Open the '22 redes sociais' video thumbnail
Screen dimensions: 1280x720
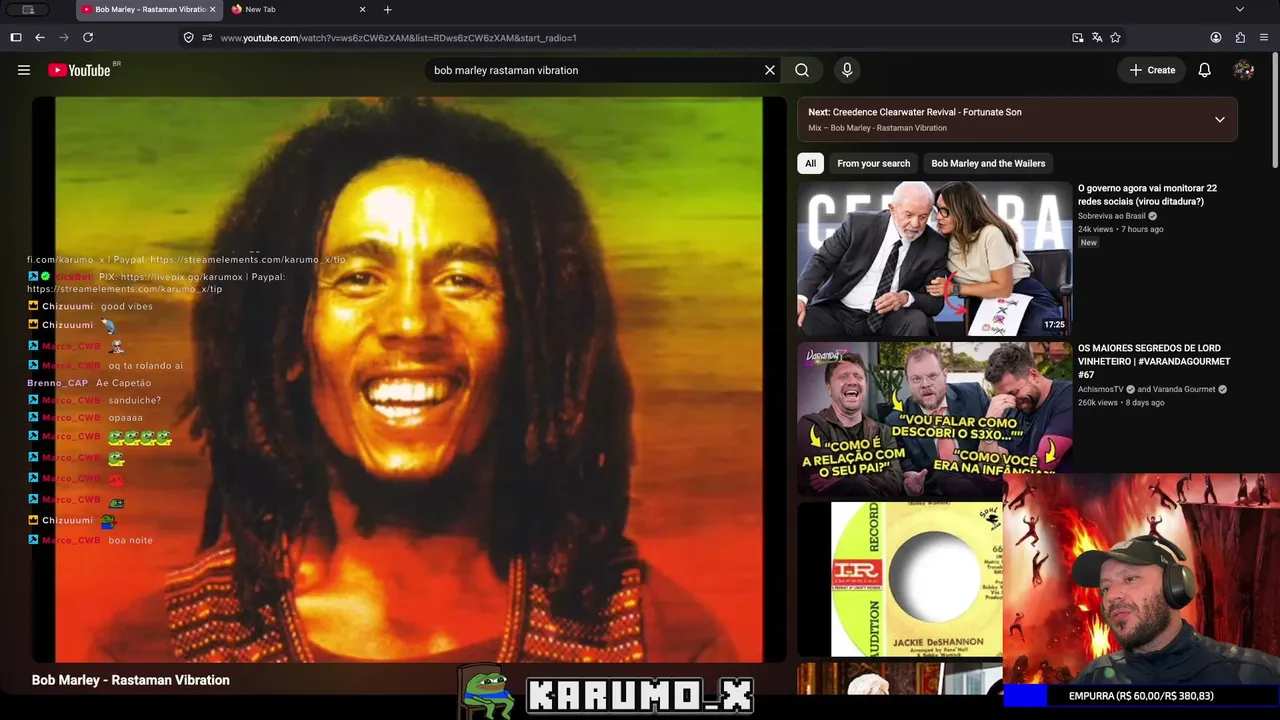(x=934, y=258)
